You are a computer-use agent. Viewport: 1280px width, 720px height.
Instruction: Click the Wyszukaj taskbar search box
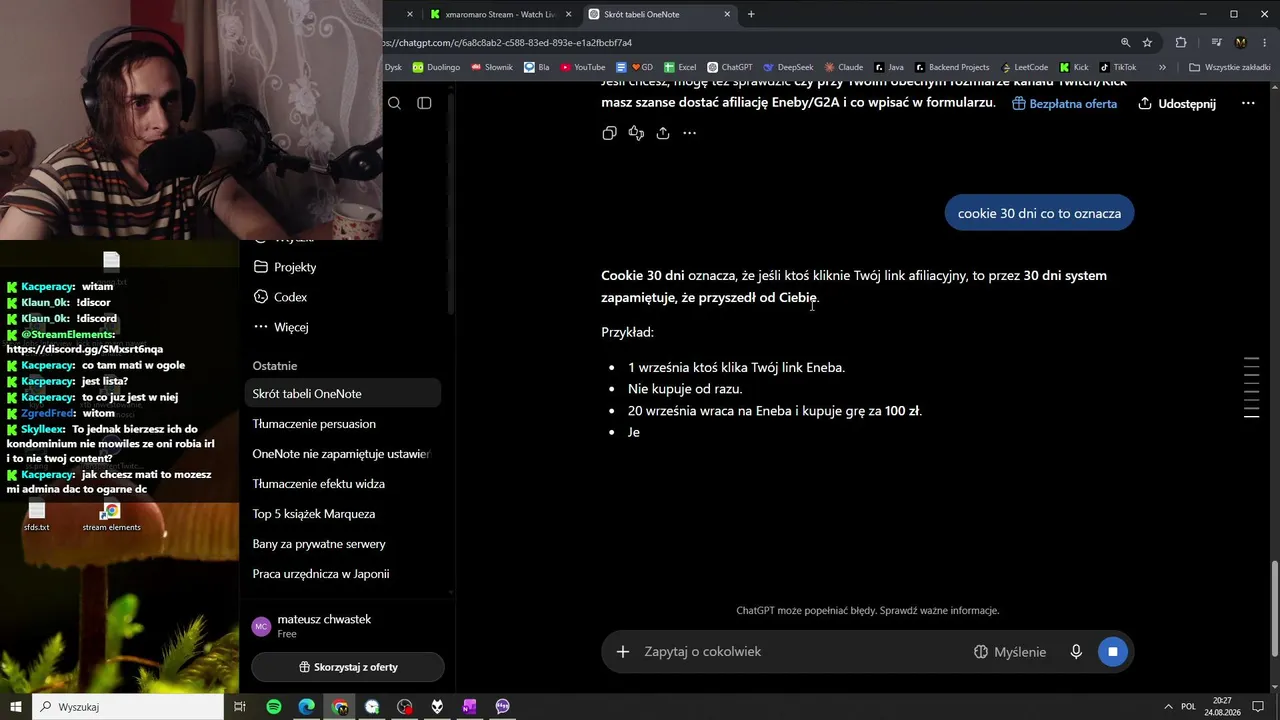point(128,707)
